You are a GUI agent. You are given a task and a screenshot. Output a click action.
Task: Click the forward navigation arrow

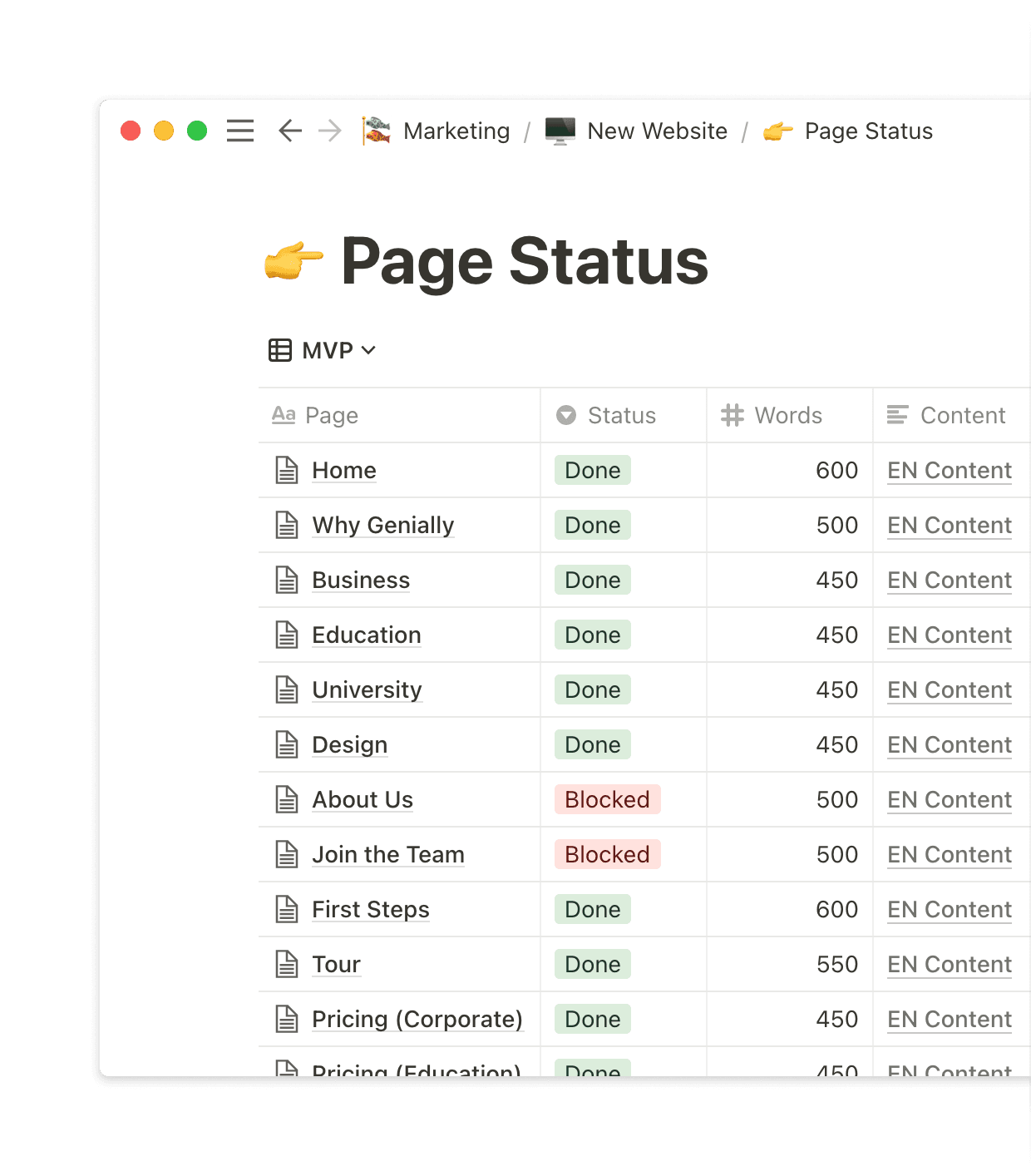[x=330, y=131]
